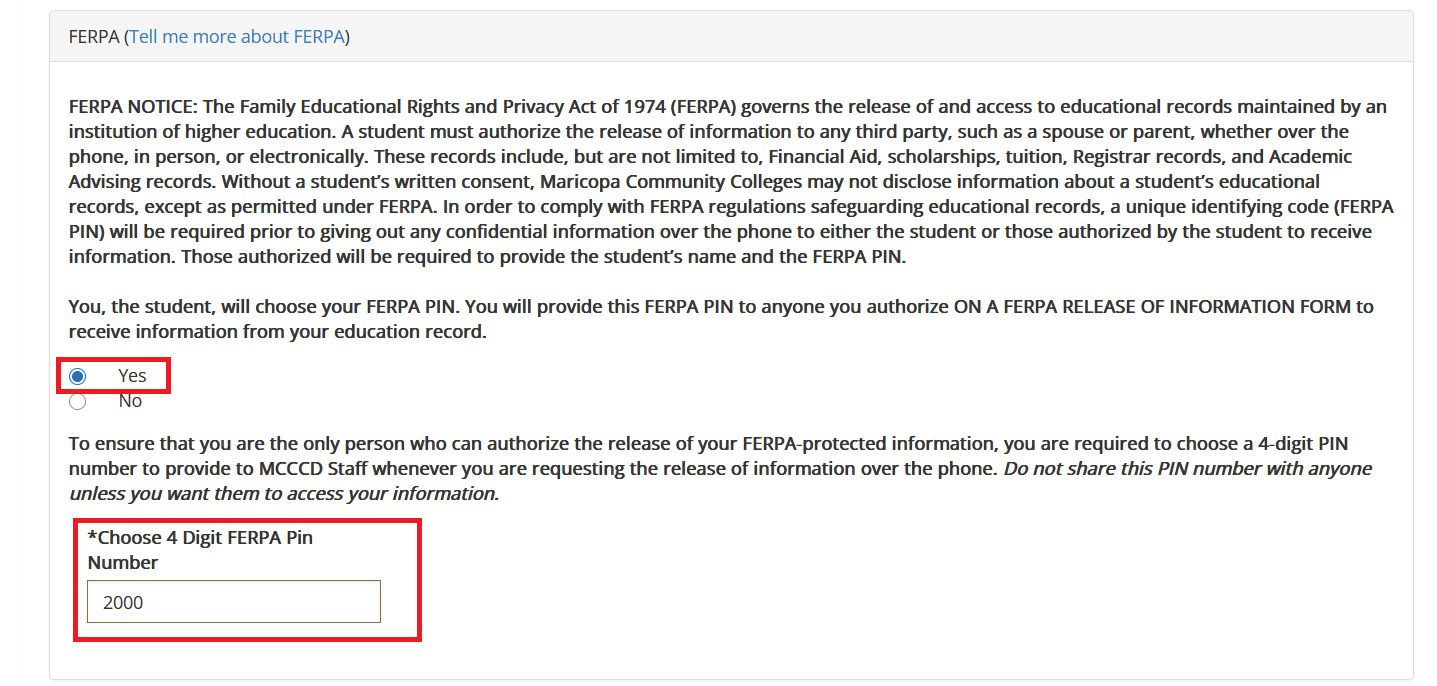
Task: Select the Yes radio button
Action: click(78, 376)
